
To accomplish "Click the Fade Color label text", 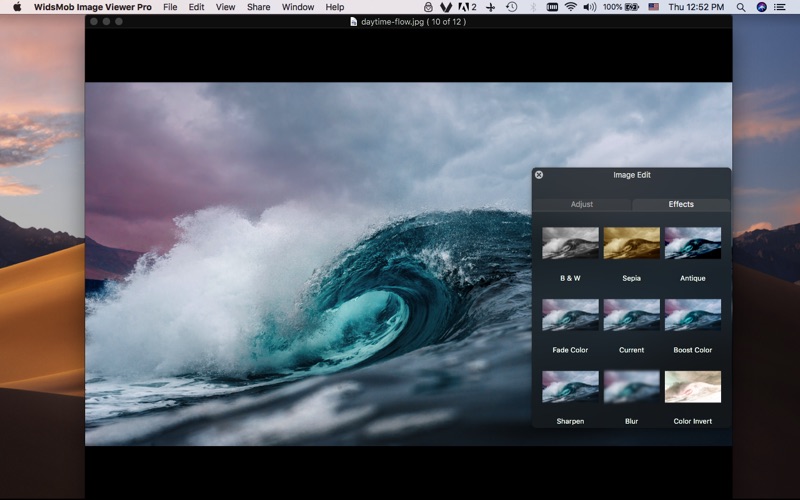I will 570,350.
